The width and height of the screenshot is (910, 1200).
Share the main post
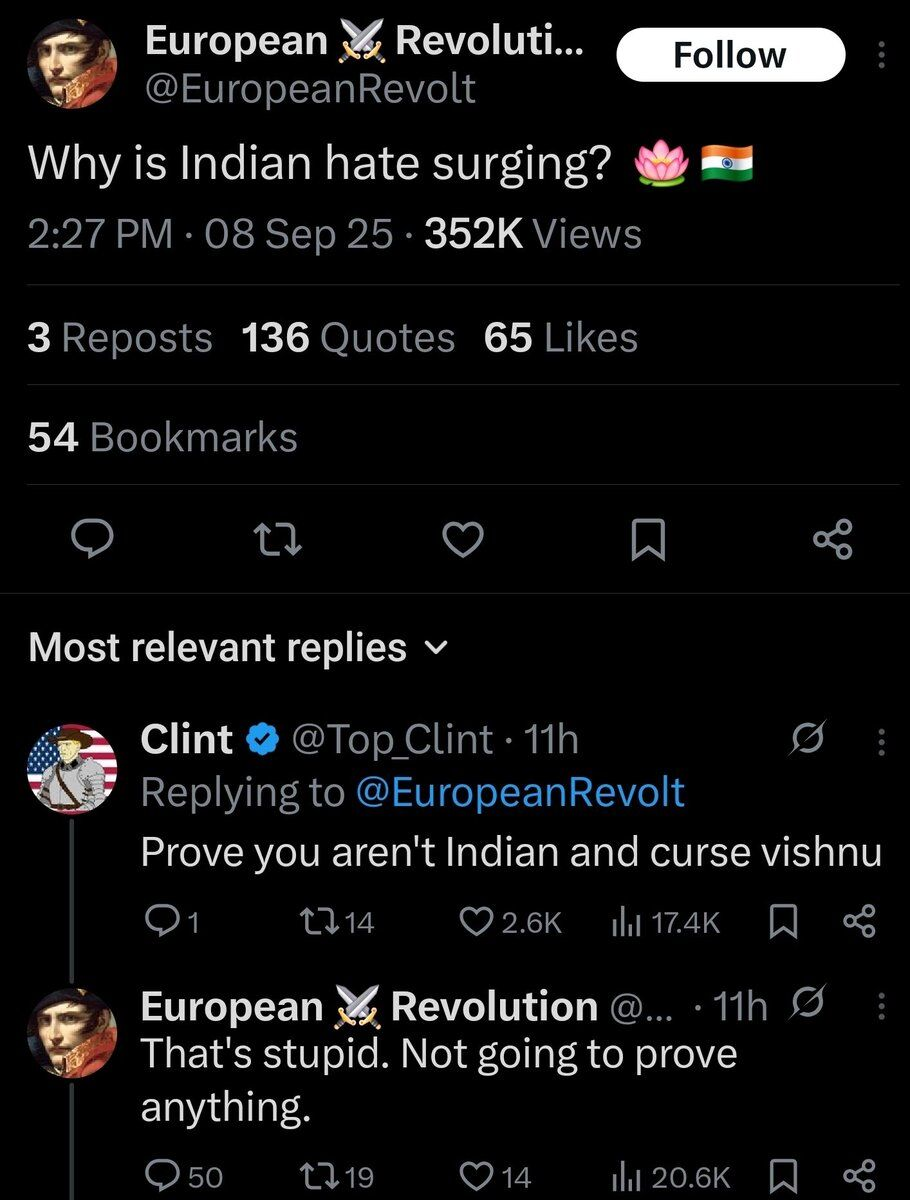[x=832, y=540]
